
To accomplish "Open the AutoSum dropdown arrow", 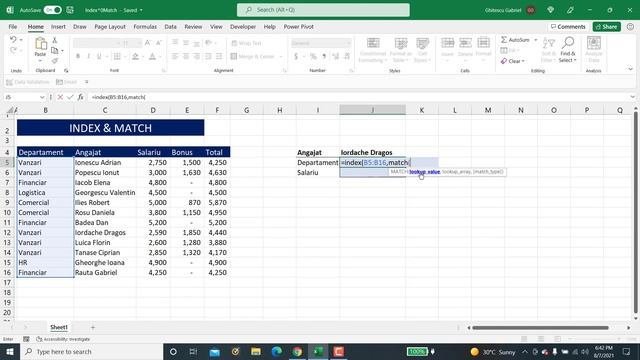I will [536, 40].
